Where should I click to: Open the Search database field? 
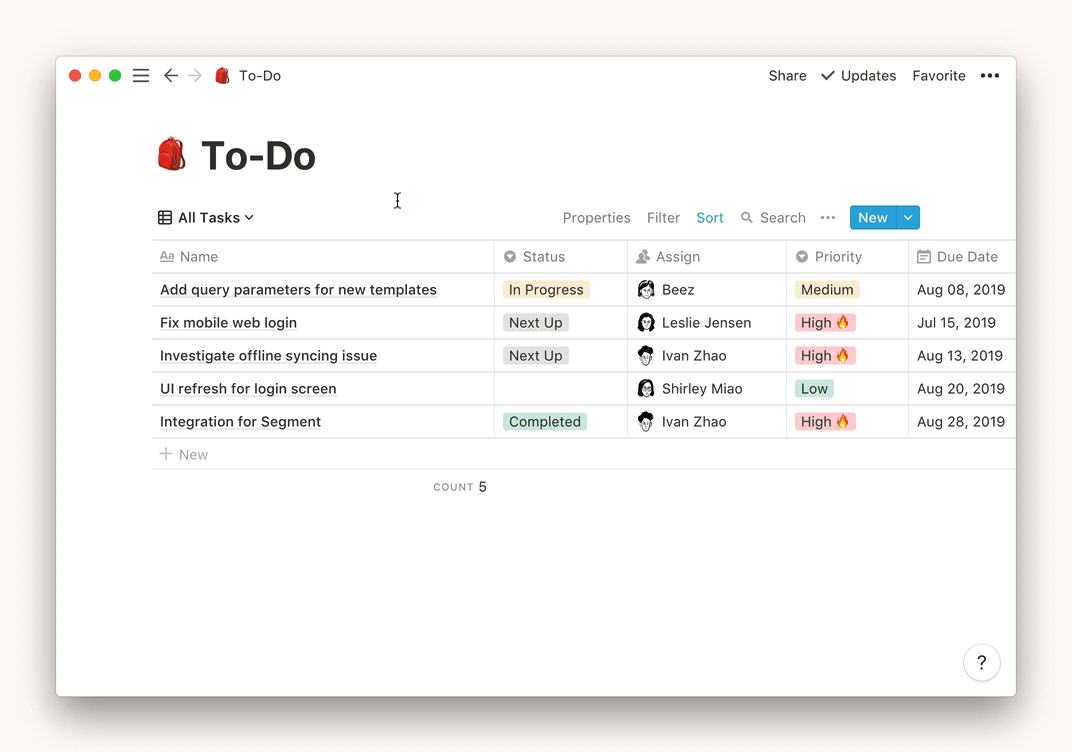click(773, 218)
